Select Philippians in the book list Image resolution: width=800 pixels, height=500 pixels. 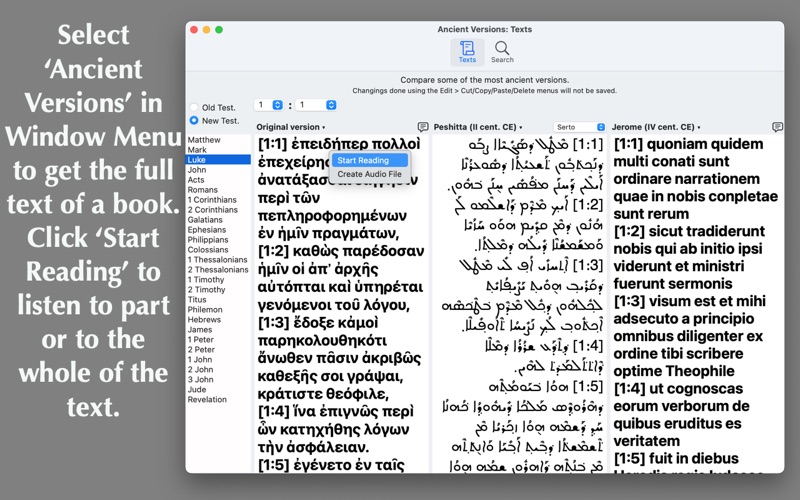point(218,240)
